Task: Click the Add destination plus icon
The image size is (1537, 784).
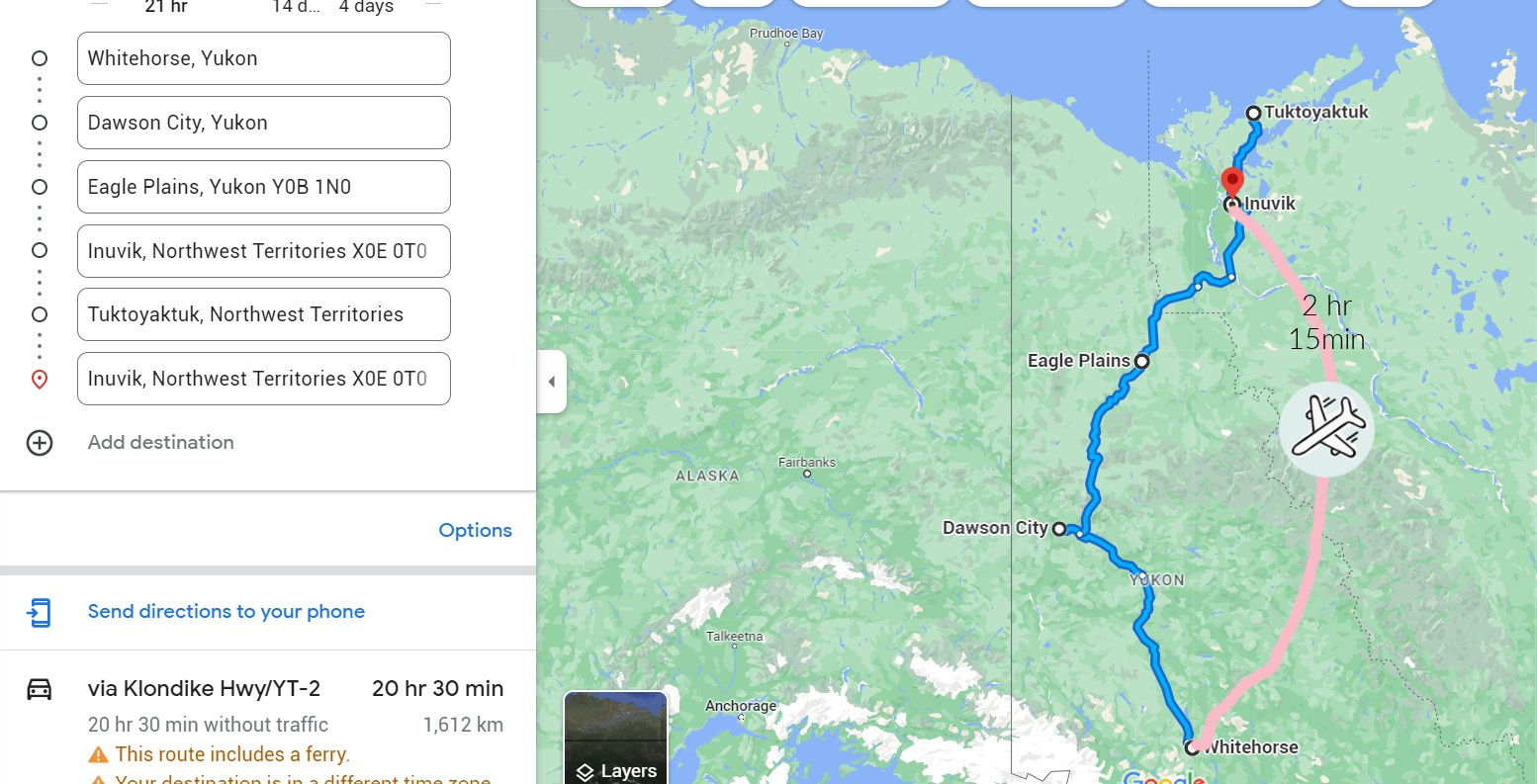Action: pos(40,443)
